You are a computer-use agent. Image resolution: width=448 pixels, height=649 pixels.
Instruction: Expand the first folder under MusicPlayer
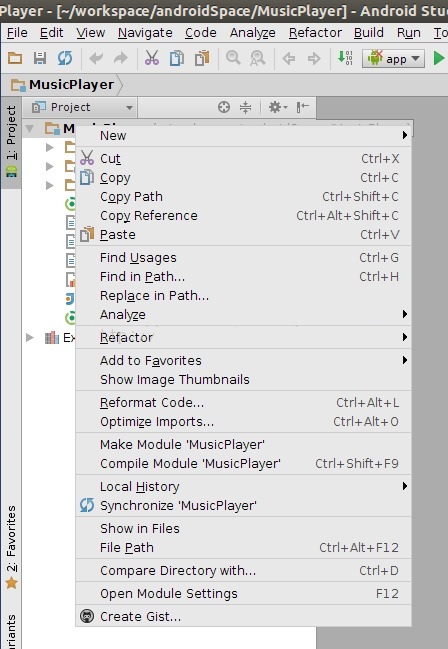49,147
